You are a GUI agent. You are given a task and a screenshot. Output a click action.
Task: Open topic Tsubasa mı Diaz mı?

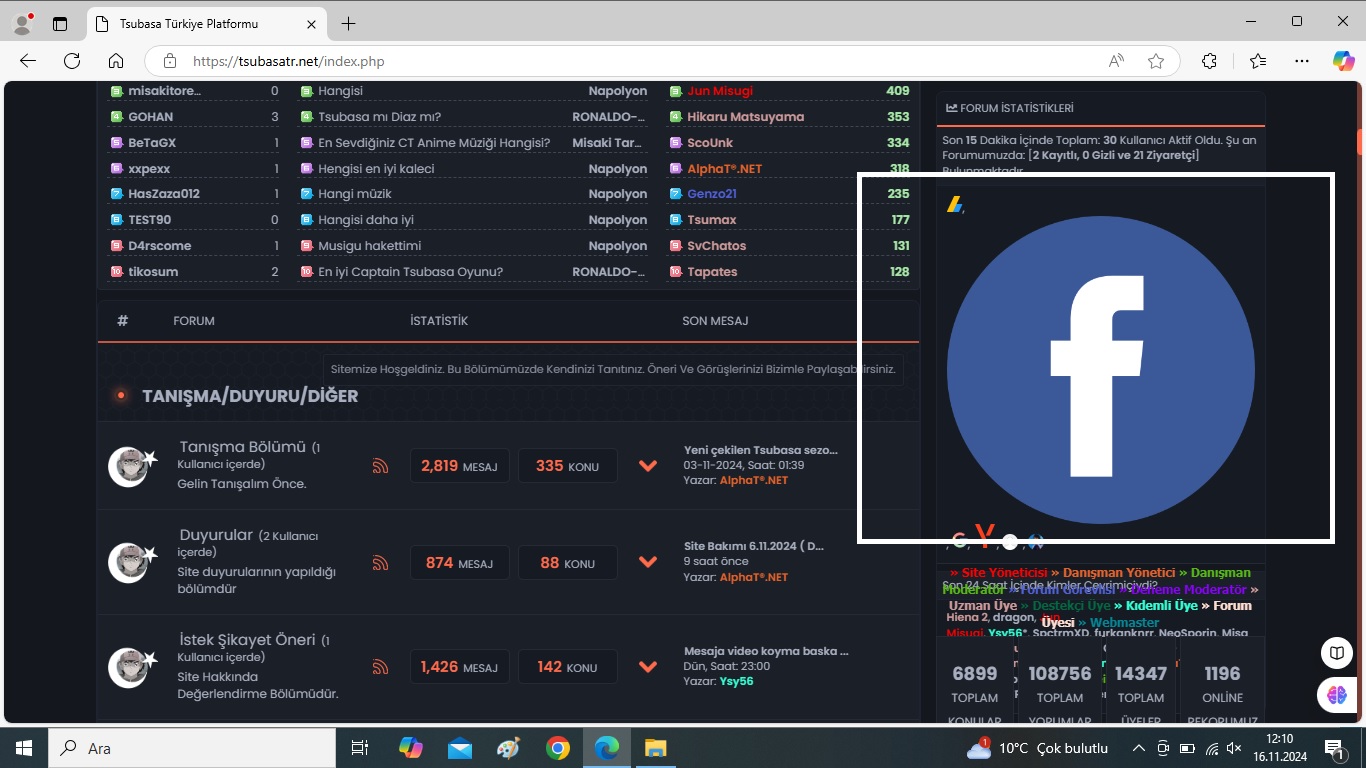pyautogui.click(x=379, y=117)
